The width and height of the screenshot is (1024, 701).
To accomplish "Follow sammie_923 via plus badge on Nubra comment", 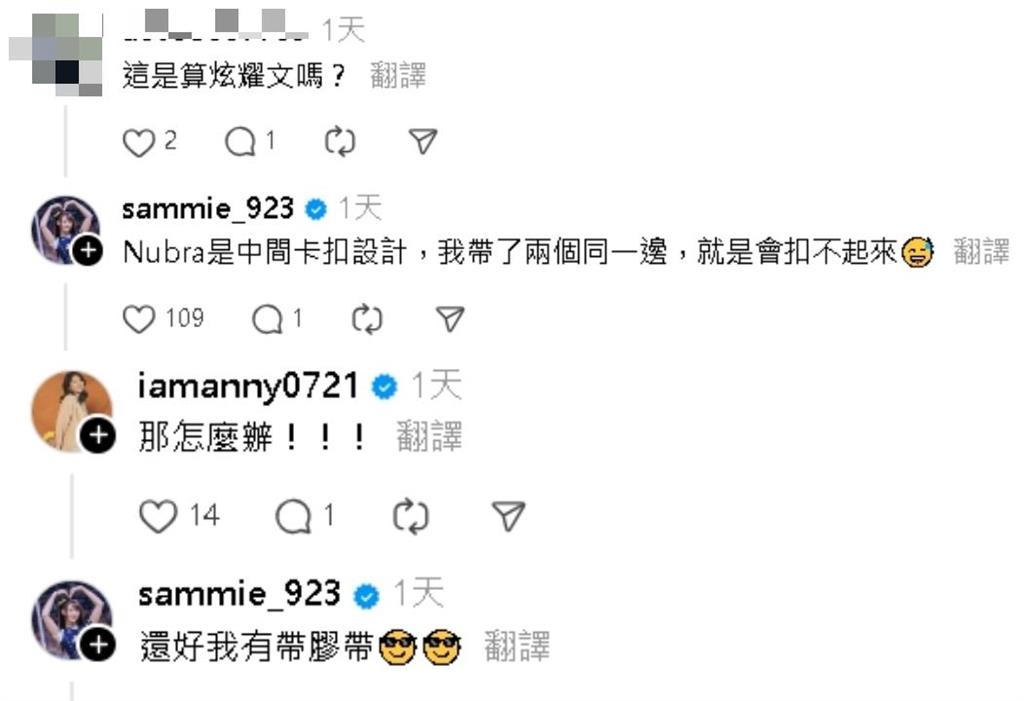I will click(88, 251).
